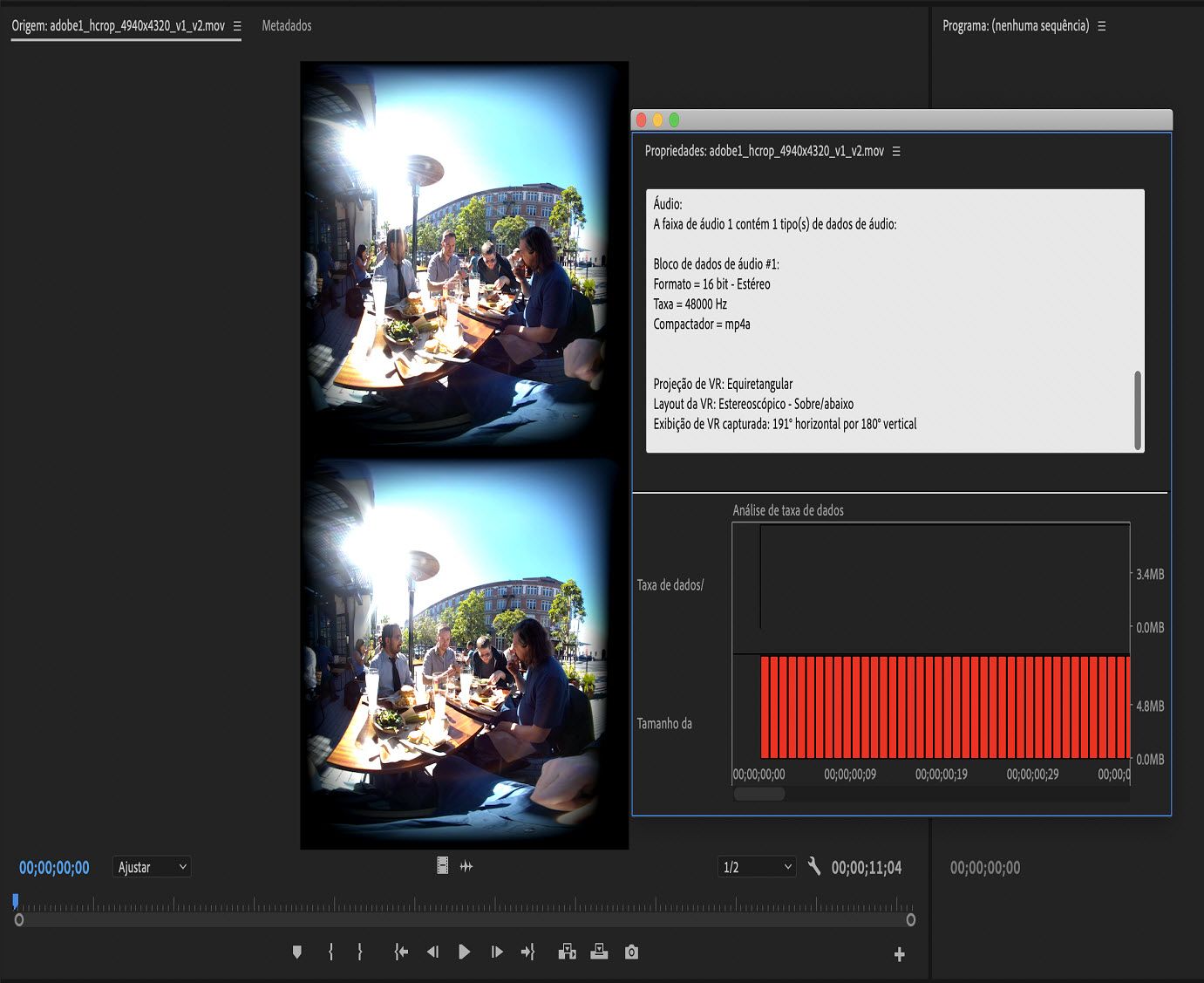This screenshot has height=983, width=1204.
Task: Select the Mark Out tool
Action: click(x=360, y=952)
